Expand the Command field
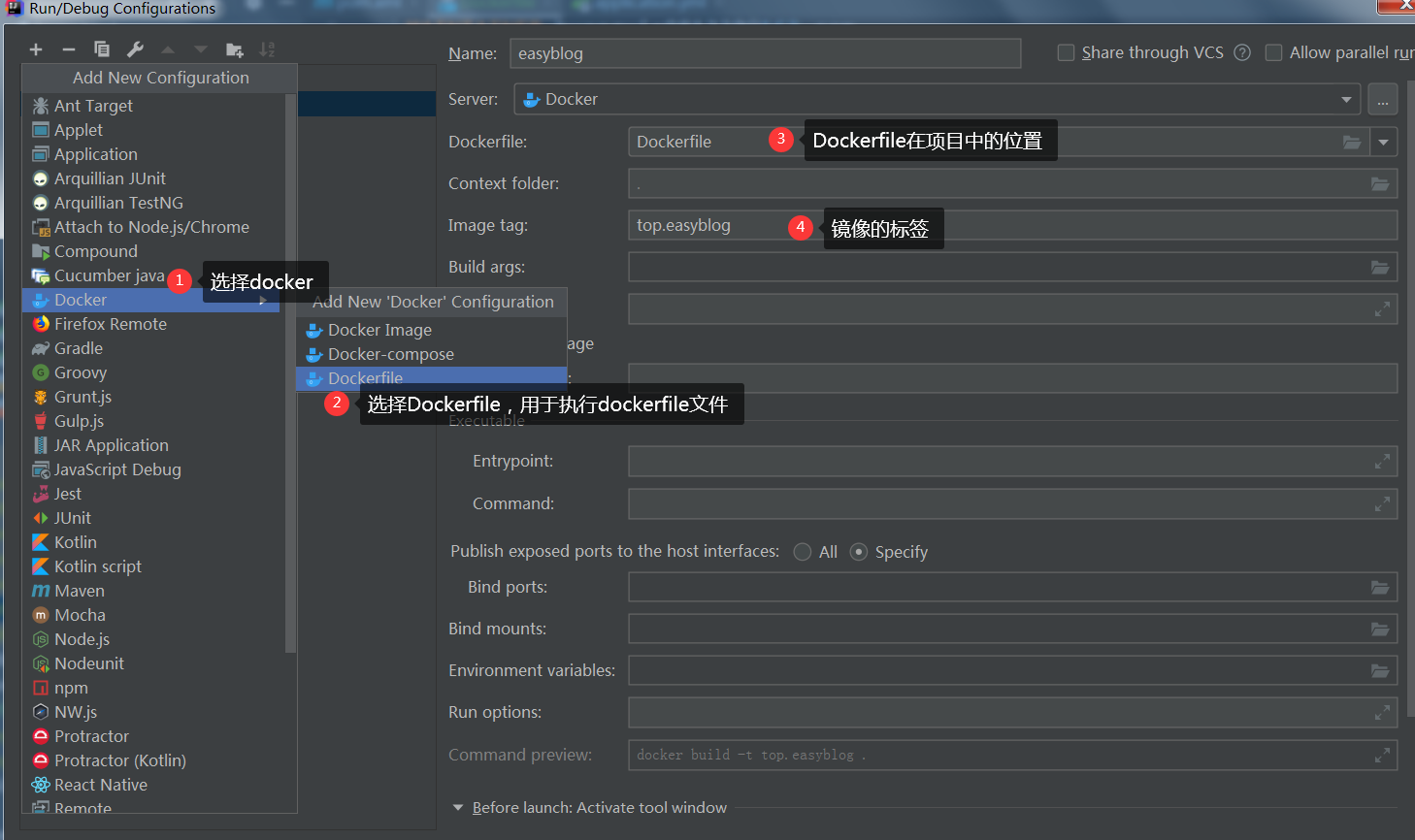The image size is (1415, 840). (1382, 504)
